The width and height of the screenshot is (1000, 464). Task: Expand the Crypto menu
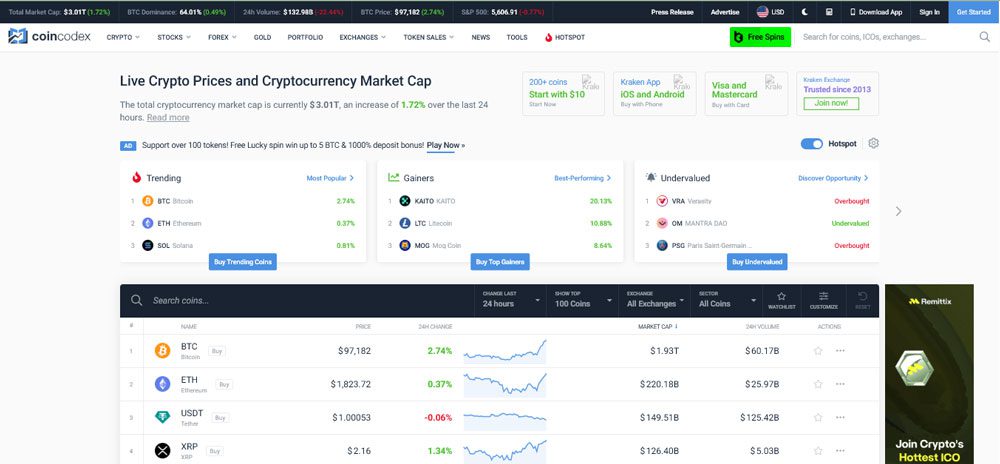(123, 37)
